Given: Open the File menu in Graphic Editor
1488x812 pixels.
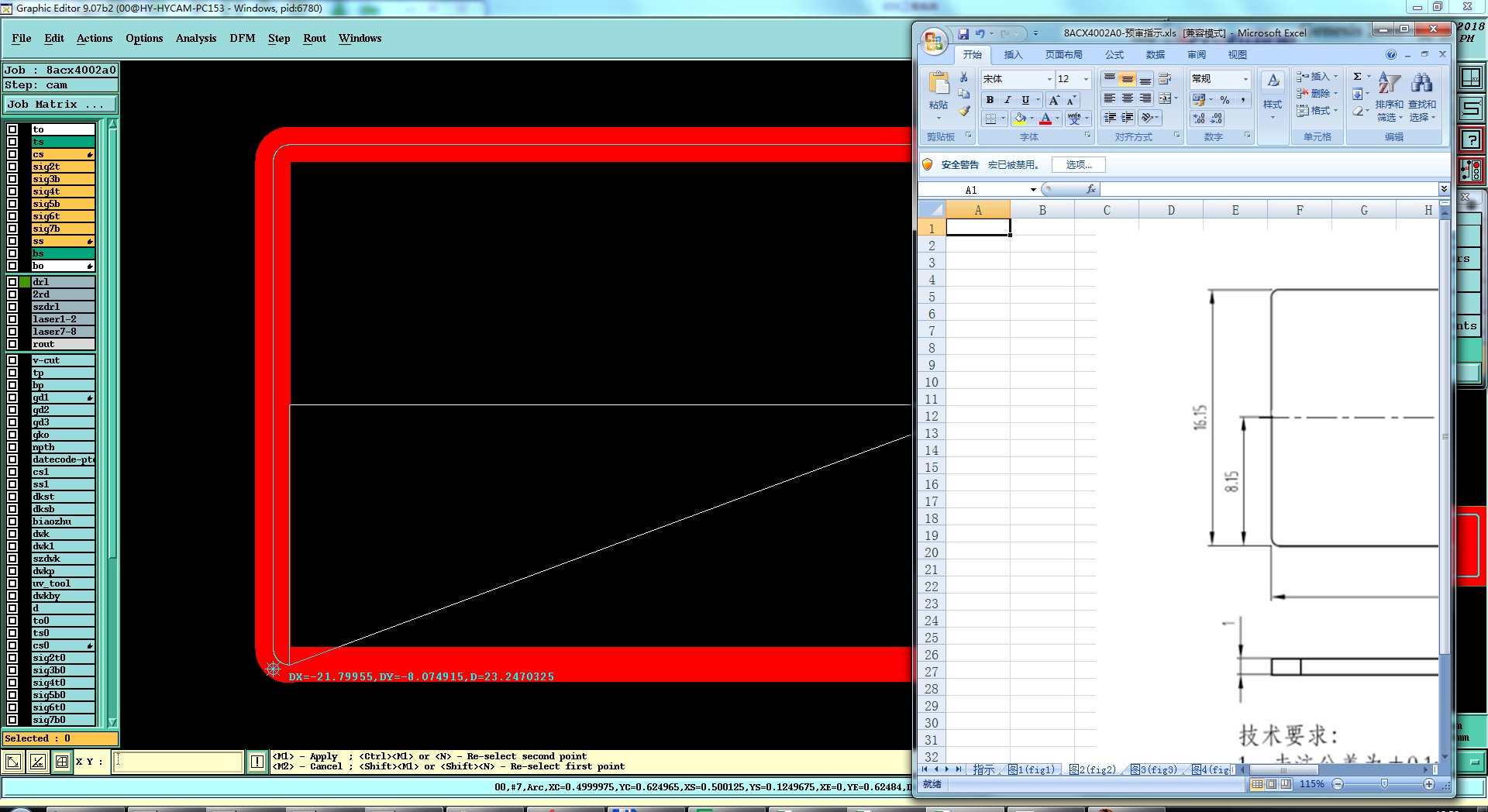Looking at the screenshot, I should pyautogui.click(x=22, y=38).
